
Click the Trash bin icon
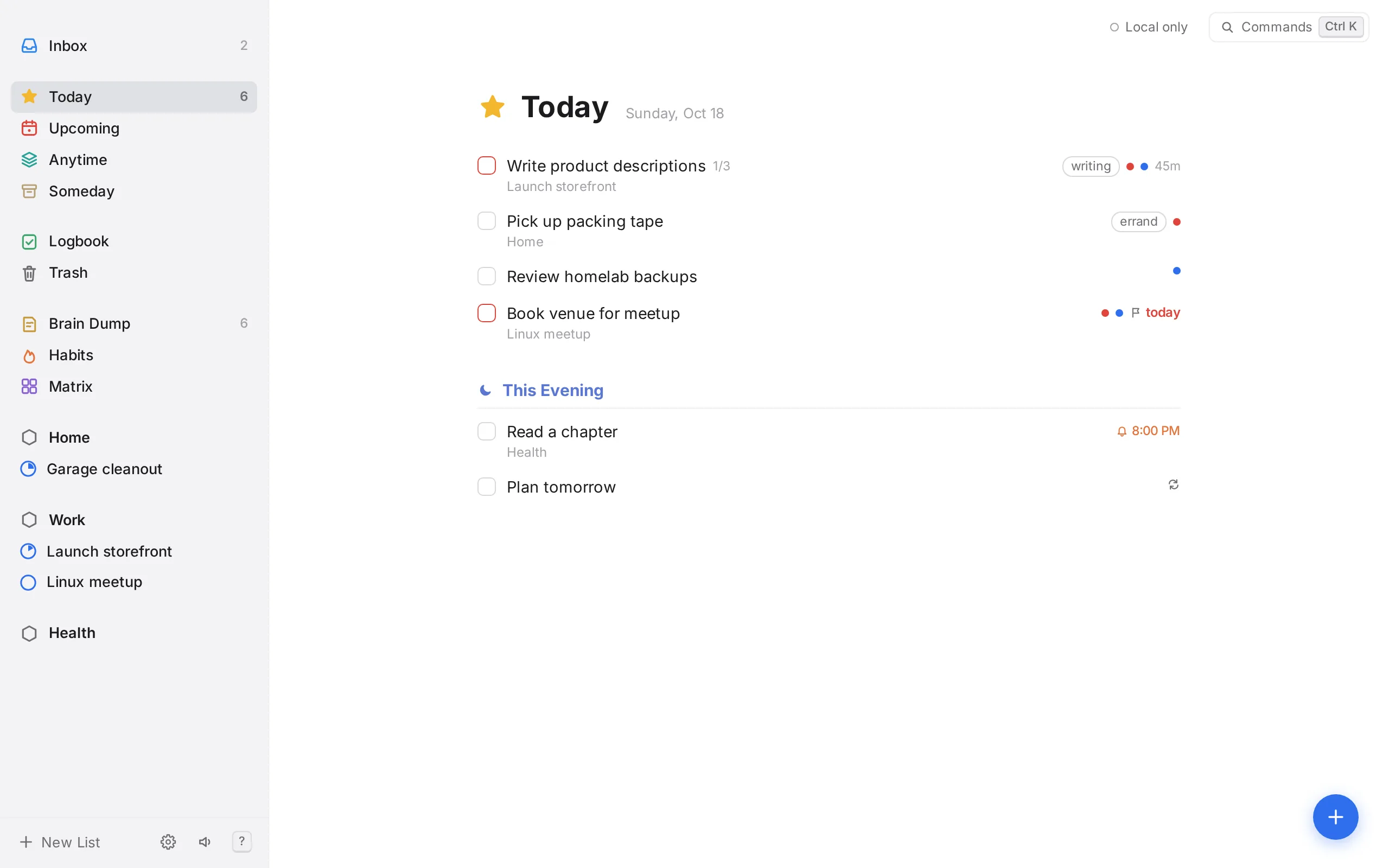pos(29,273)
